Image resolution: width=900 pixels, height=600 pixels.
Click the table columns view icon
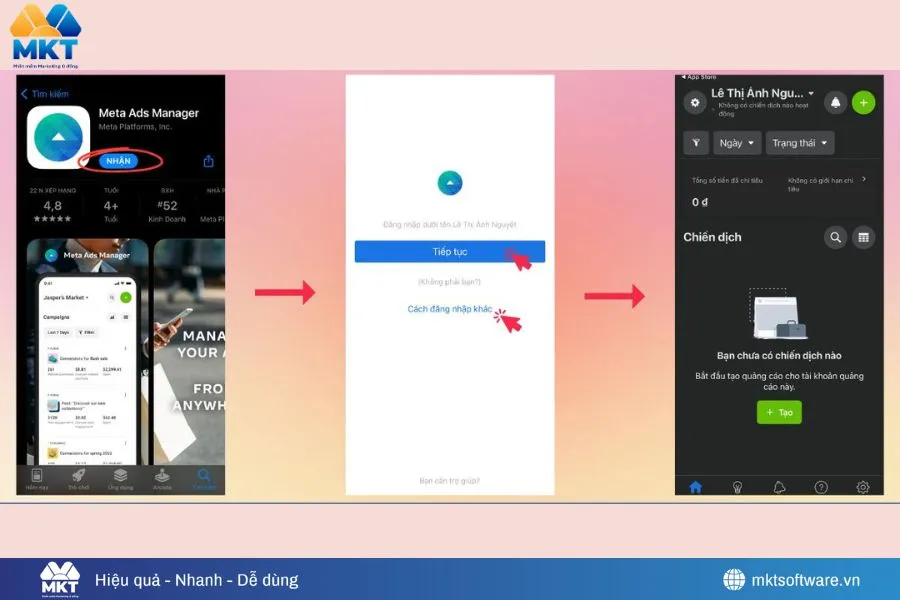863,237
